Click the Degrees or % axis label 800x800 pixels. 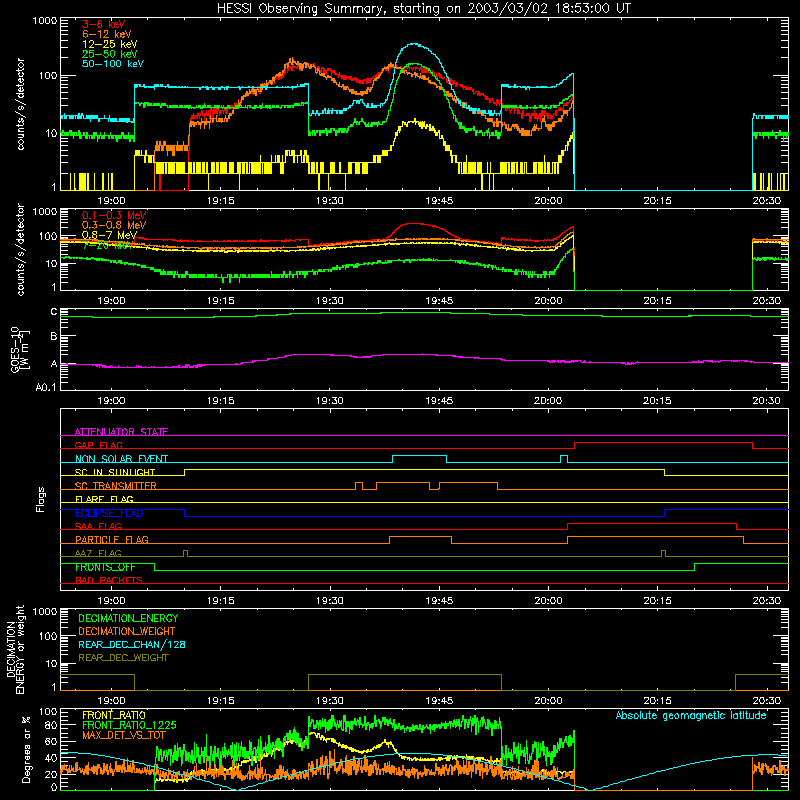(26, 749)
